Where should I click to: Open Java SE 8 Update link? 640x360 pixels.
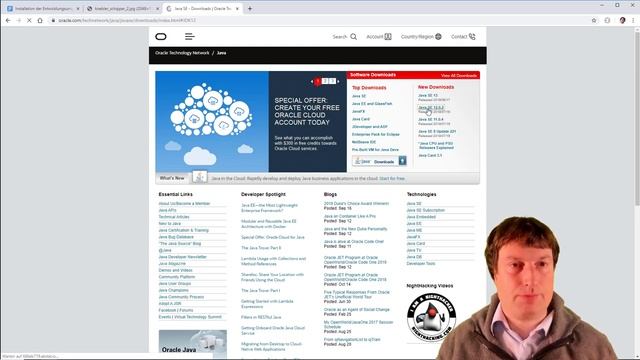[x=437, y=131]
